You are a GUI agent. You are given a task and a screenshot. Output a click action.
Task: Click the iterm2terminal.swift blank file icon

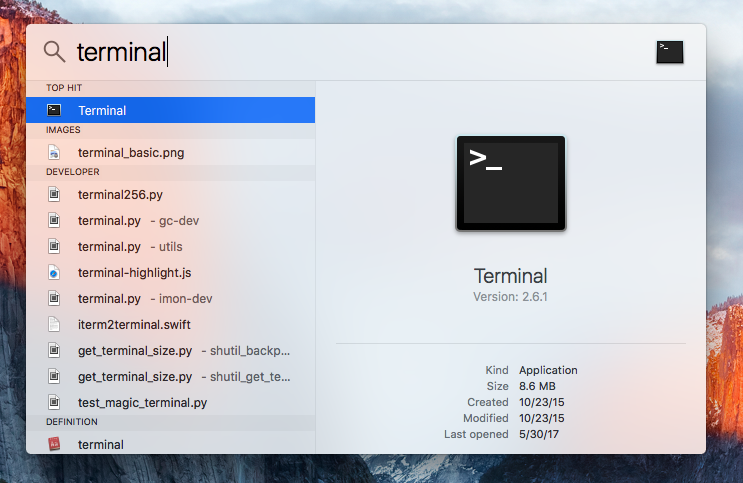tap(54, 324)
